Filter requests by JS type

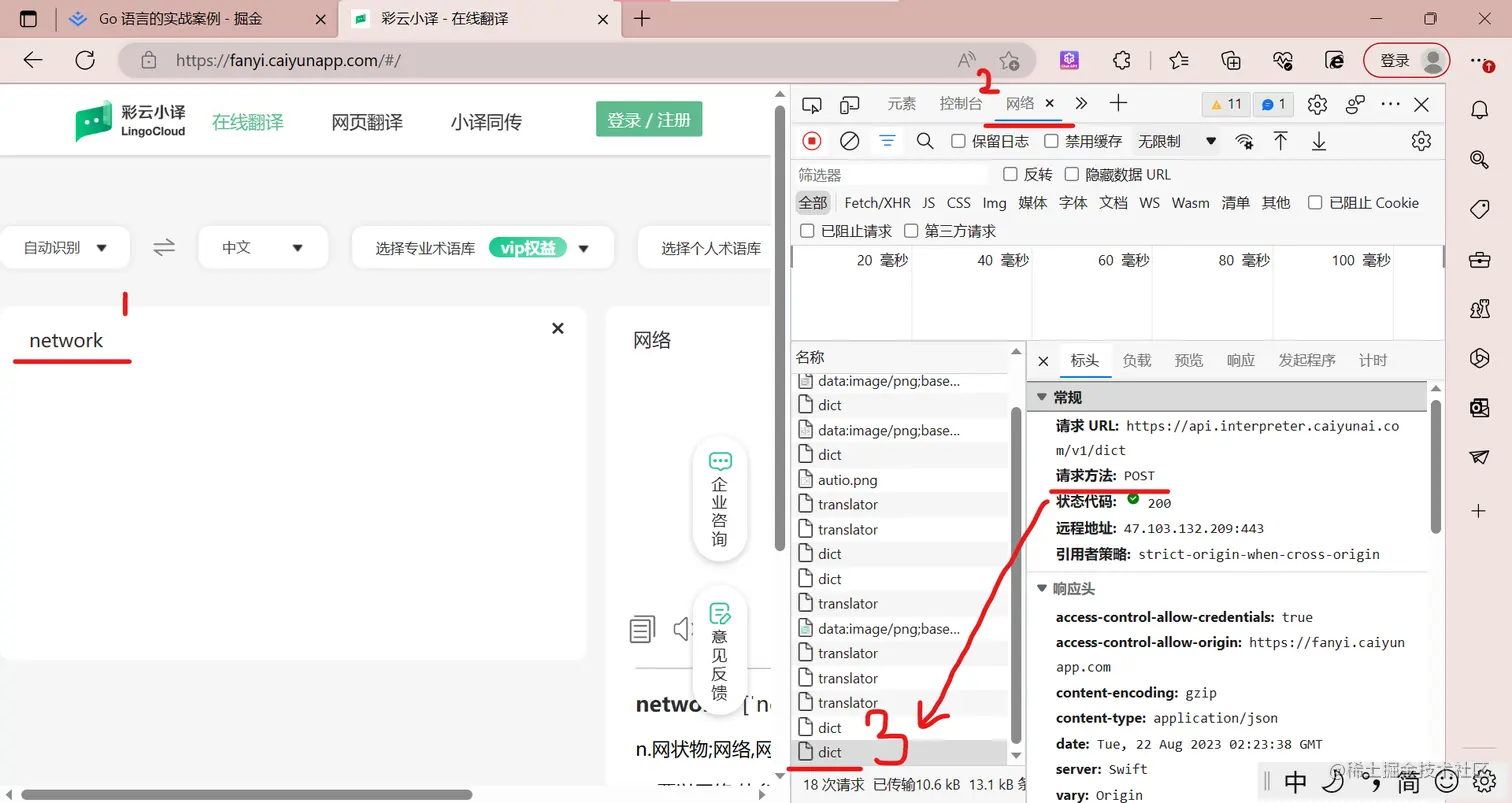[x=929, y=202]
